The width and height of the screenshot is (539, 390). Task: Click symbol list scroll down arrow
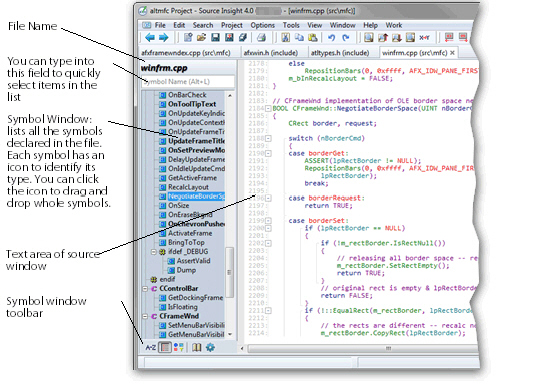click(230, 334)
